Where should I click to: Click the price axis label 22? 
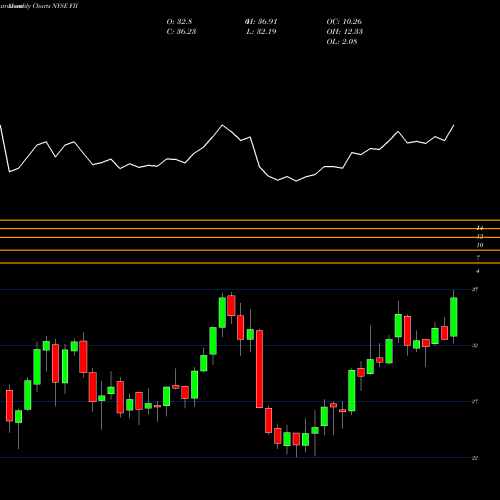tap(475, 458)
